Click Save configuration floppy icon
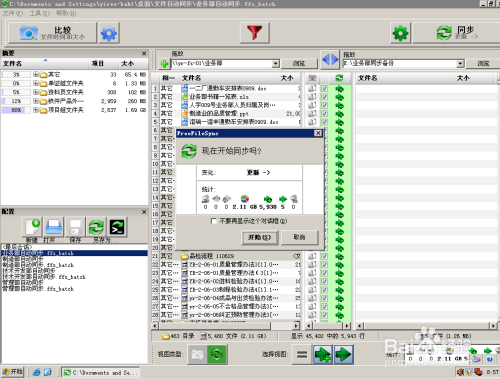This screenshot has height=379, width=500. [x=75, y=227]
